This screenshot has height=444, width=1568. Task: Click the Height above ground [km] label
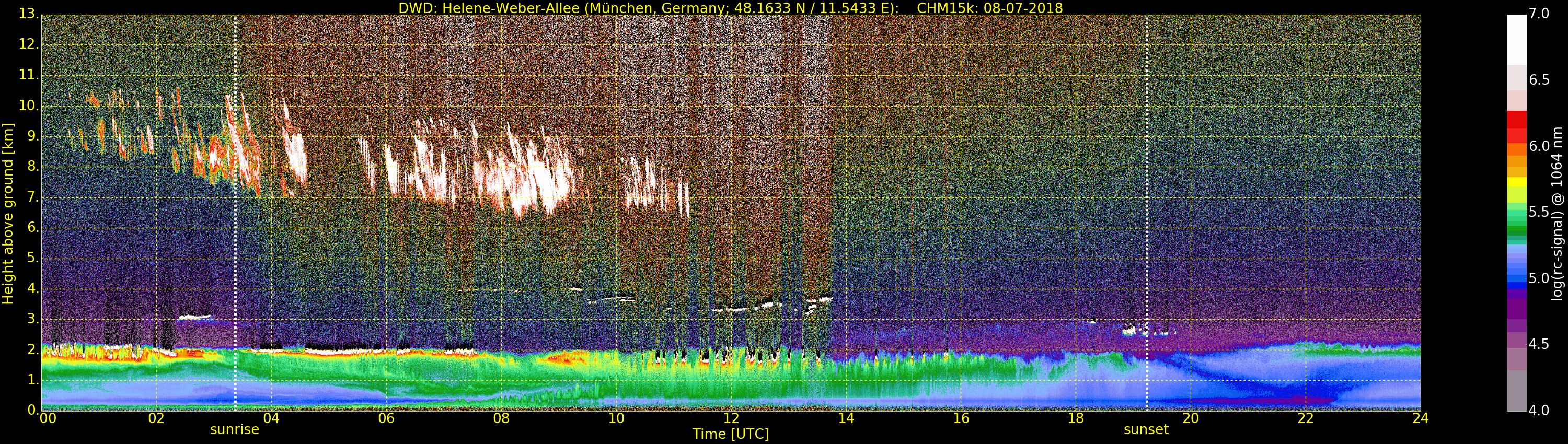(x=8, y=214)
